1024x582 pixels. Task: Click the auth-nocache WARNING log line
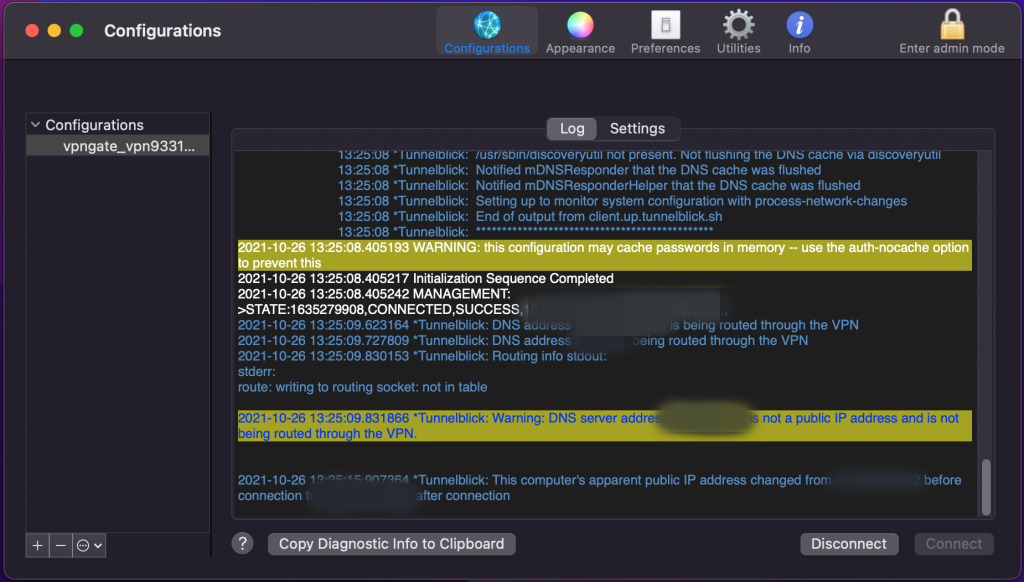[x=604, y=255]
